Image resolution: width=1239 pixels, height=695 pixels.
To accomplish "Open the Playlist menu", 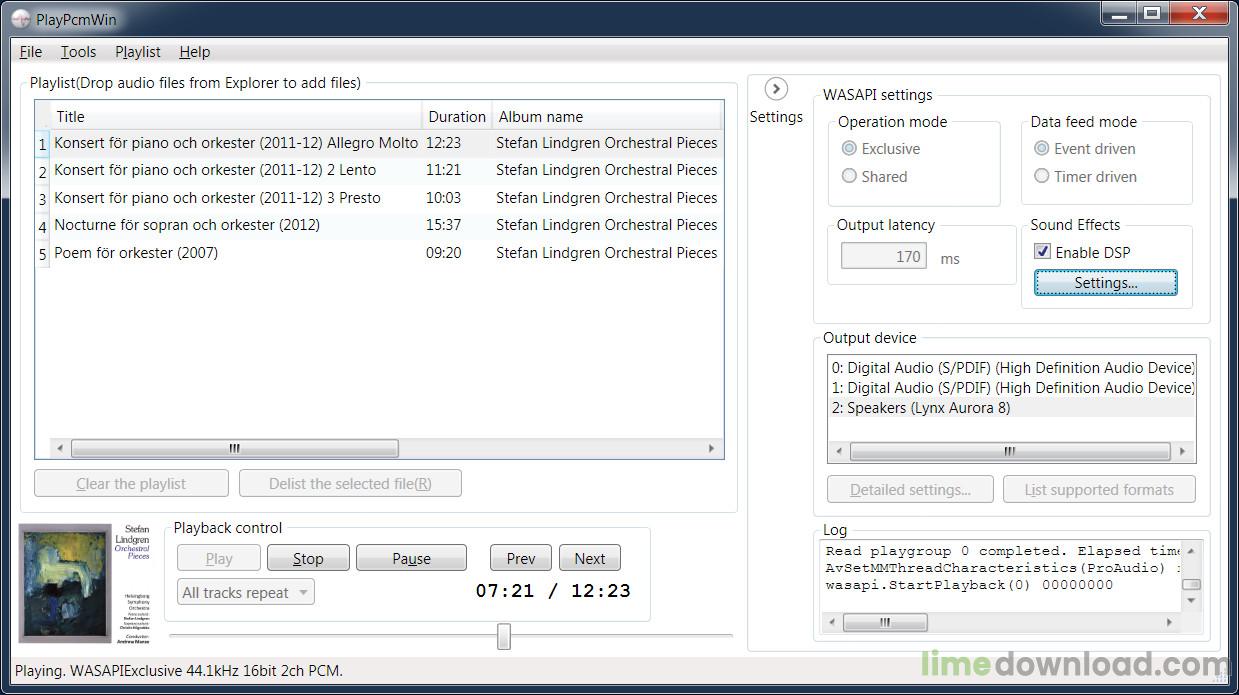I will (x=138, y=52).
